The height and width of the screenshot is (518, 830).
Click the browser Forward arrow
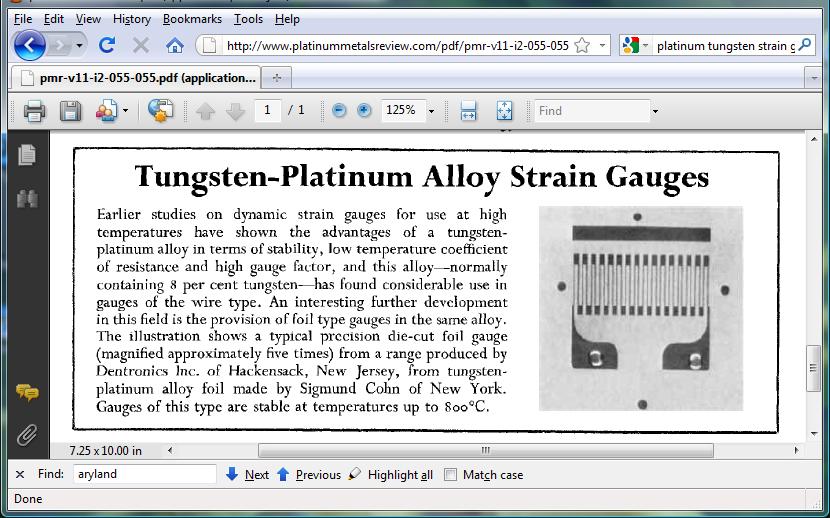point(60,46)
